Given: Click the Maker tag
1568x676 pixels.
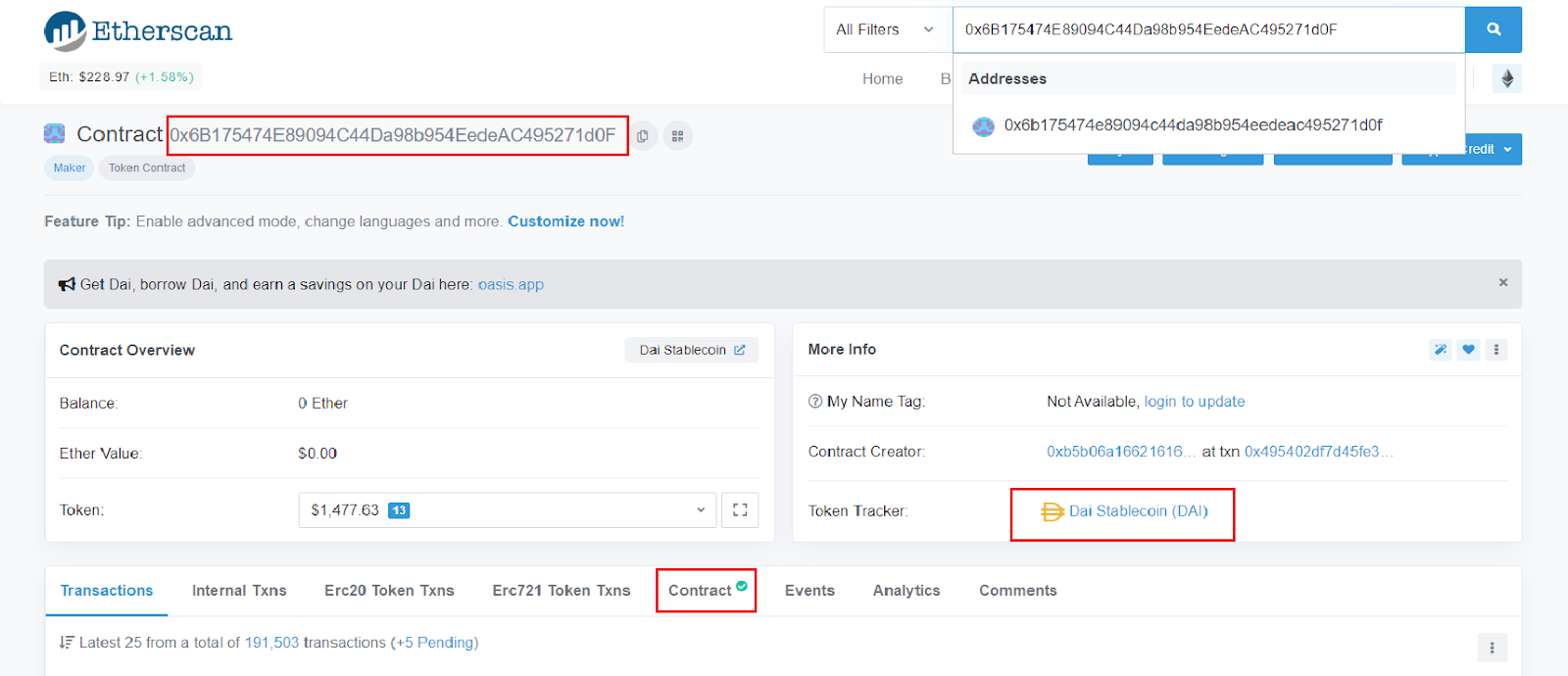Looking at the screenshot, I should pos(70,169).
